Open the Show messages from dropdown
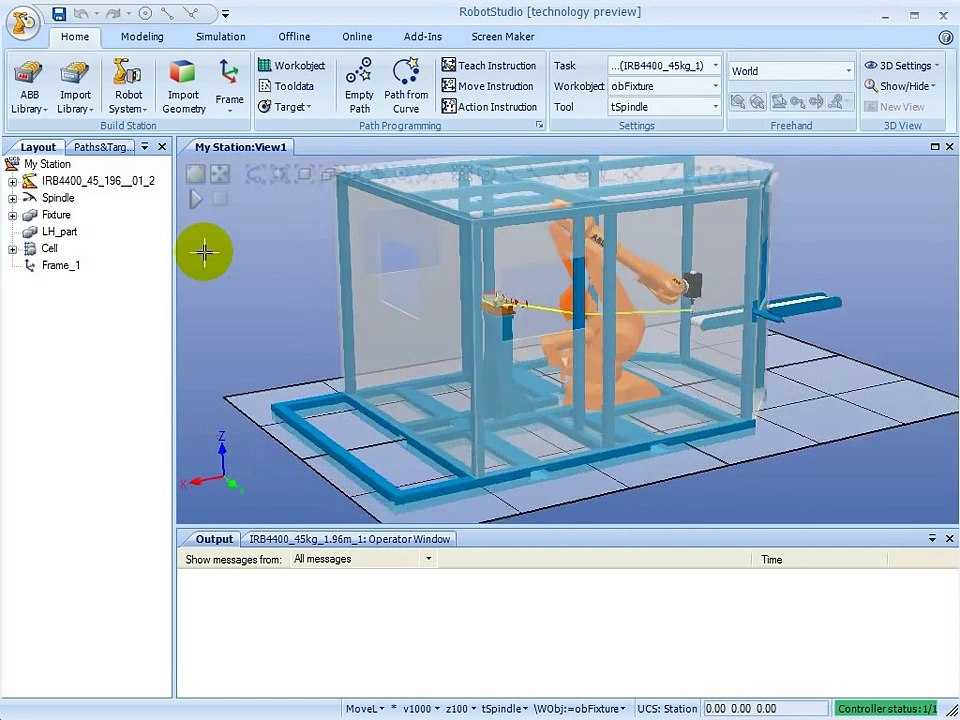Screen dimensions: 960x720 tap(362, 558)
